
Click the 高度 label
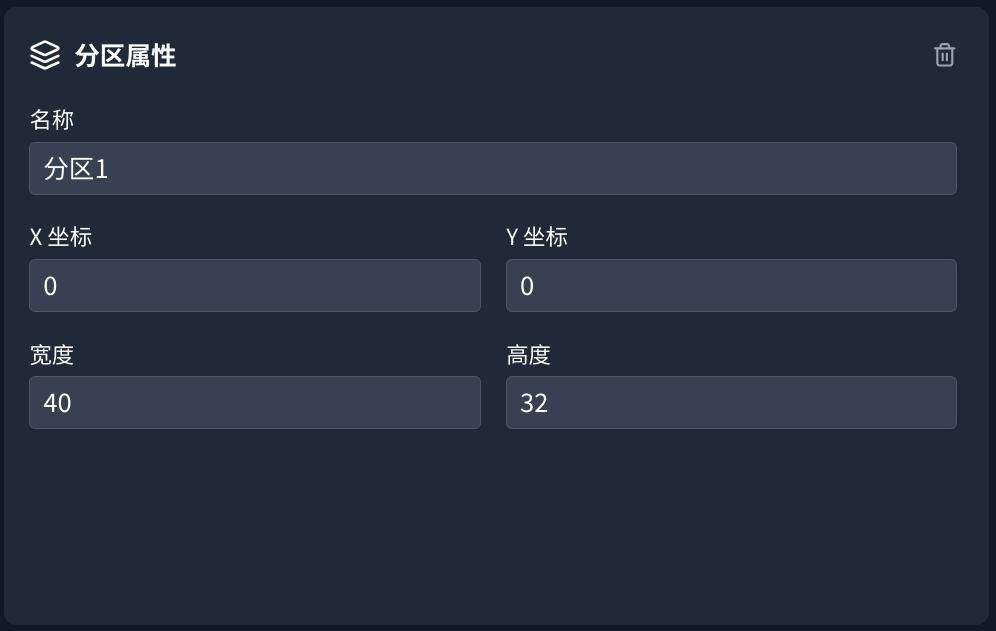[x=528, y=355]
